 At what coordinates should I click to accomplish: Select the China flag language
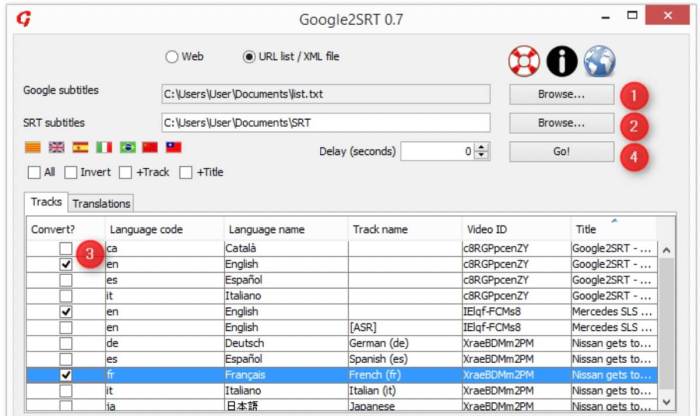click(x=150, y=147)
